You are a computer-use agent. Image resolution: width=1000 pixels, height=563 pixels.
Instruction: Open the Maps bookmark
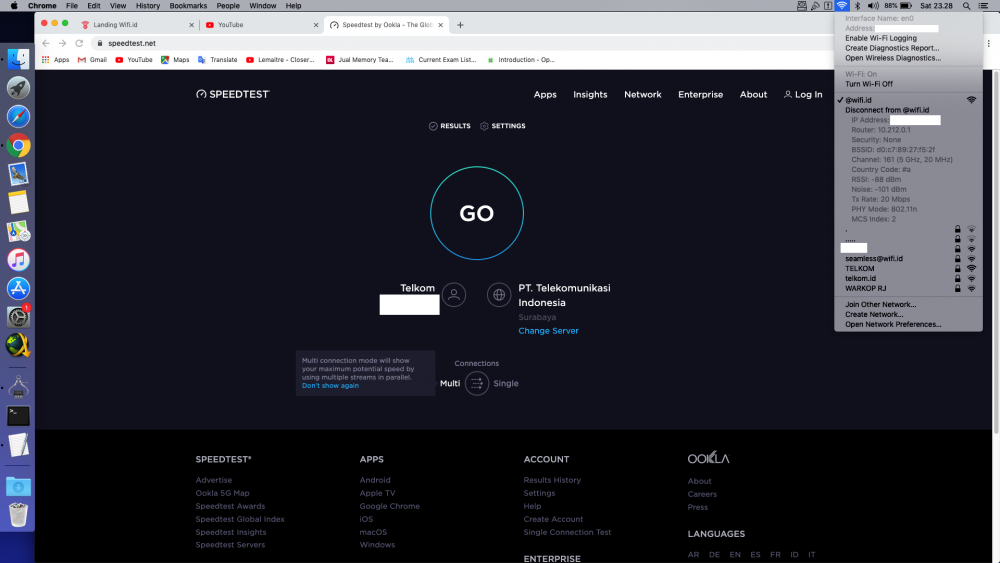click(x=175, y=60)
